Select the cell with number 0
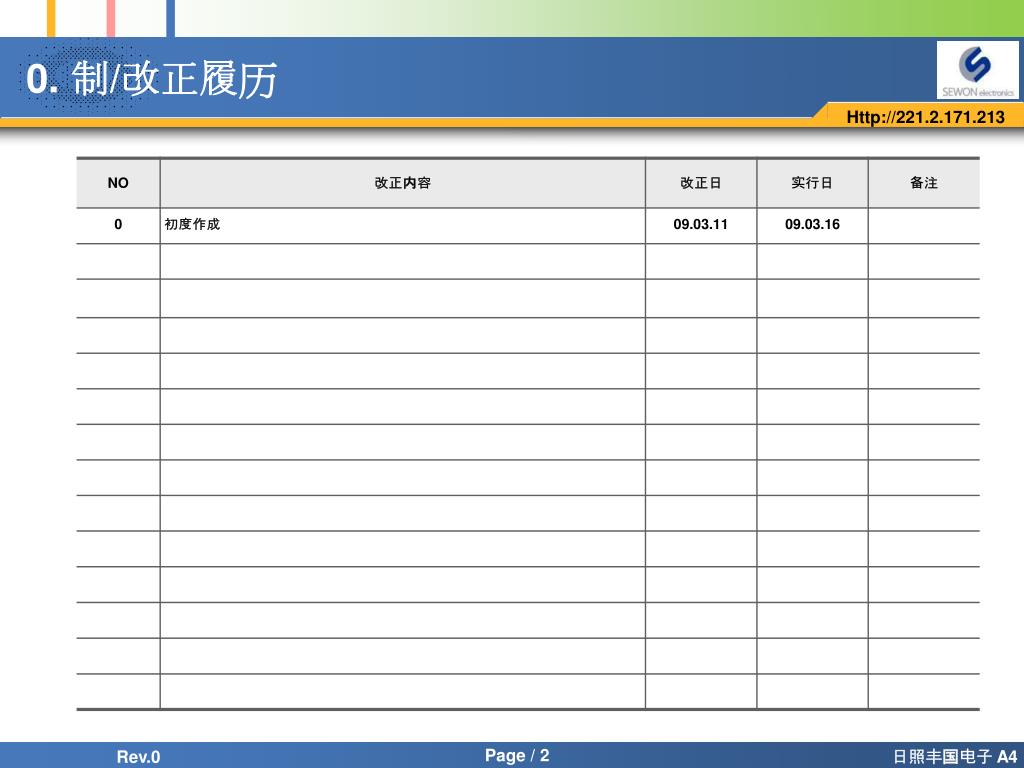Image resolution: width=1024 pixels, height=768 pixels. point(118,225)
